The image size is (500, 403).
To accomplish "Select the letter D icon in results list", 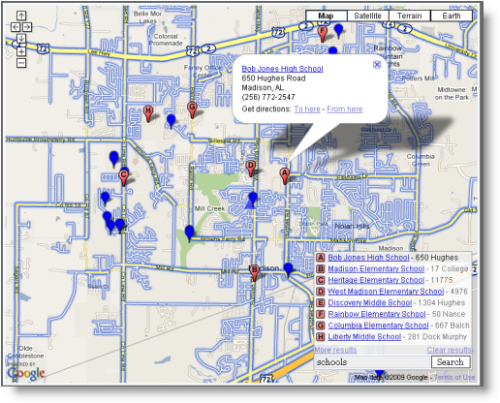I will coord(320,291).
